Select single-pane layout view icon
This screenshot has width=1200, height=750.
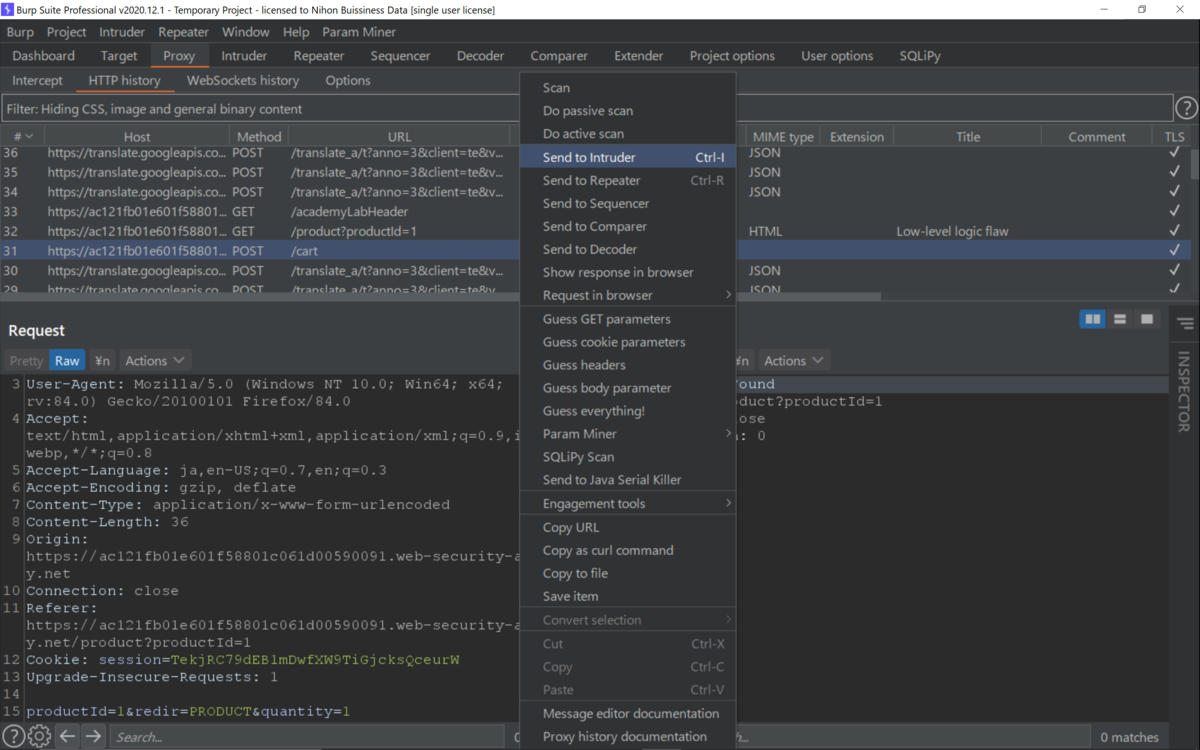click(x=1147, y=319)
